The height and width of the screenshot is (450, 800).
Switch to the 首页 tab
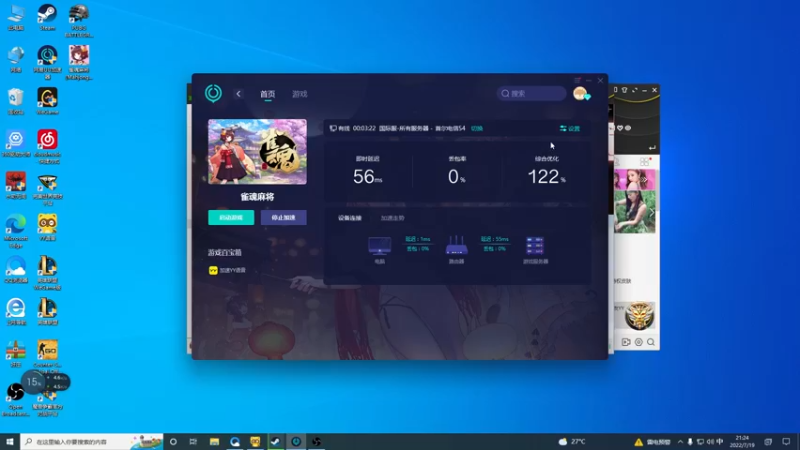point(267,94)
